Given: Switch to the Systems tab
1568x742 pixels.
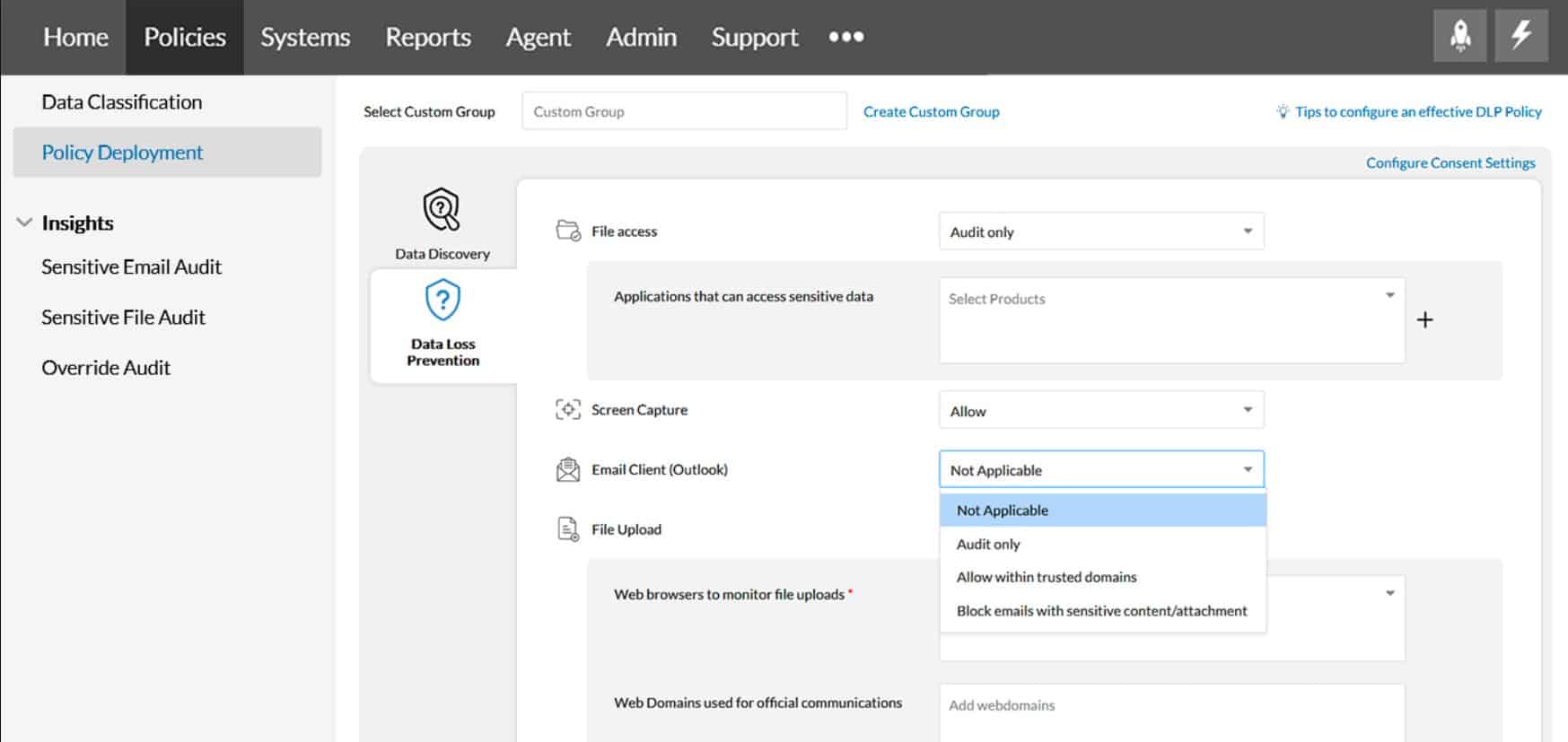Looking at the screenshot, I should (305, 37).
